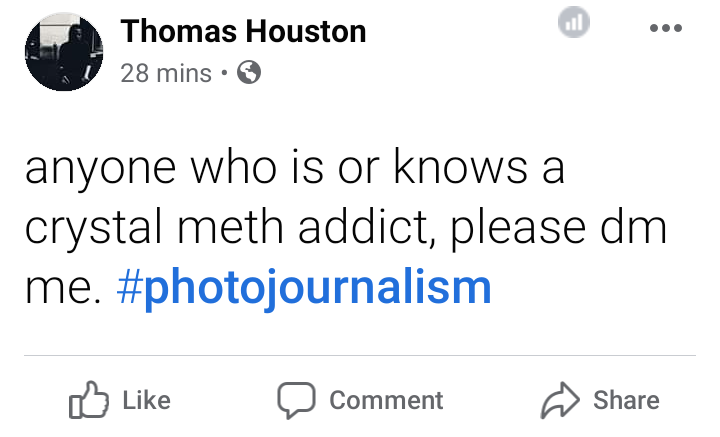Click the Comment speech bubble icon

296,401
